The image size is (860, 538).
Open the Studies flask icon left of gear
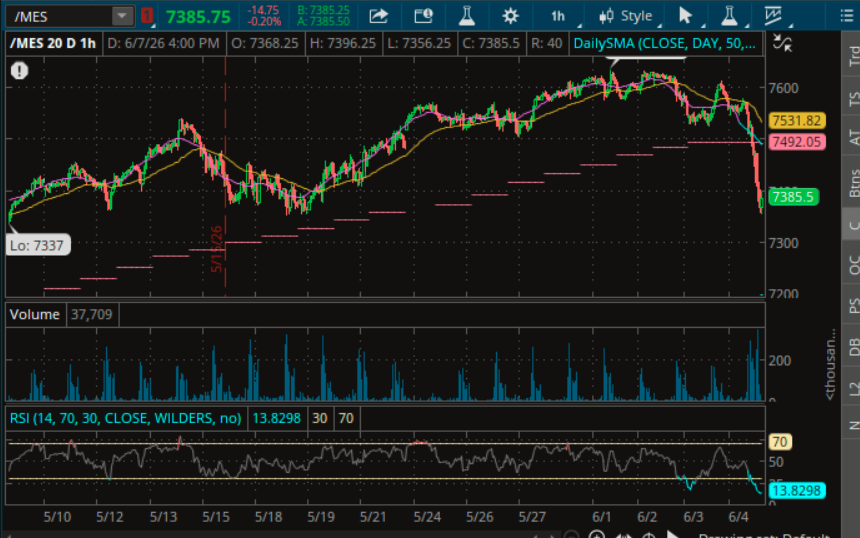(467, 16)
